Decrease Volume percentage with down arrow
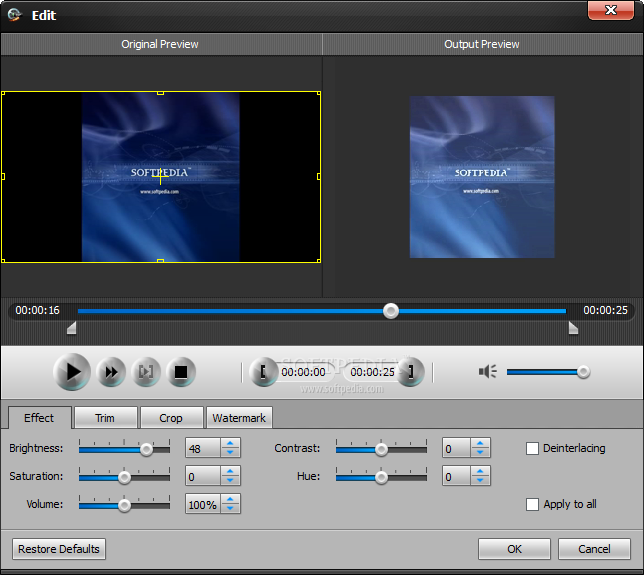Viewport: 644px width, 575px height. coord(230,508)
